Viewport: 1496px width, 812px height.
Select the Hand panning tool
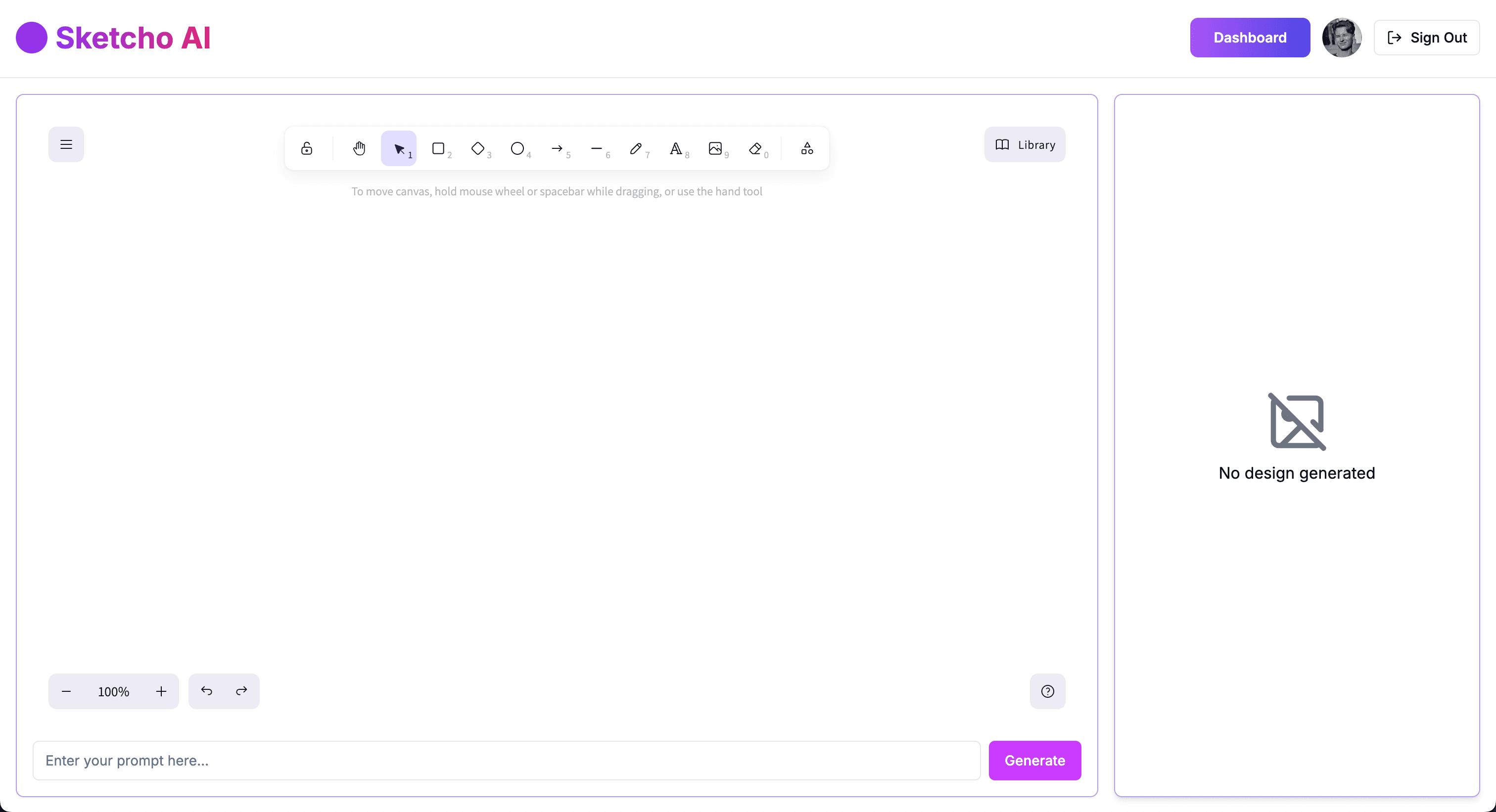tap(359, 148)
